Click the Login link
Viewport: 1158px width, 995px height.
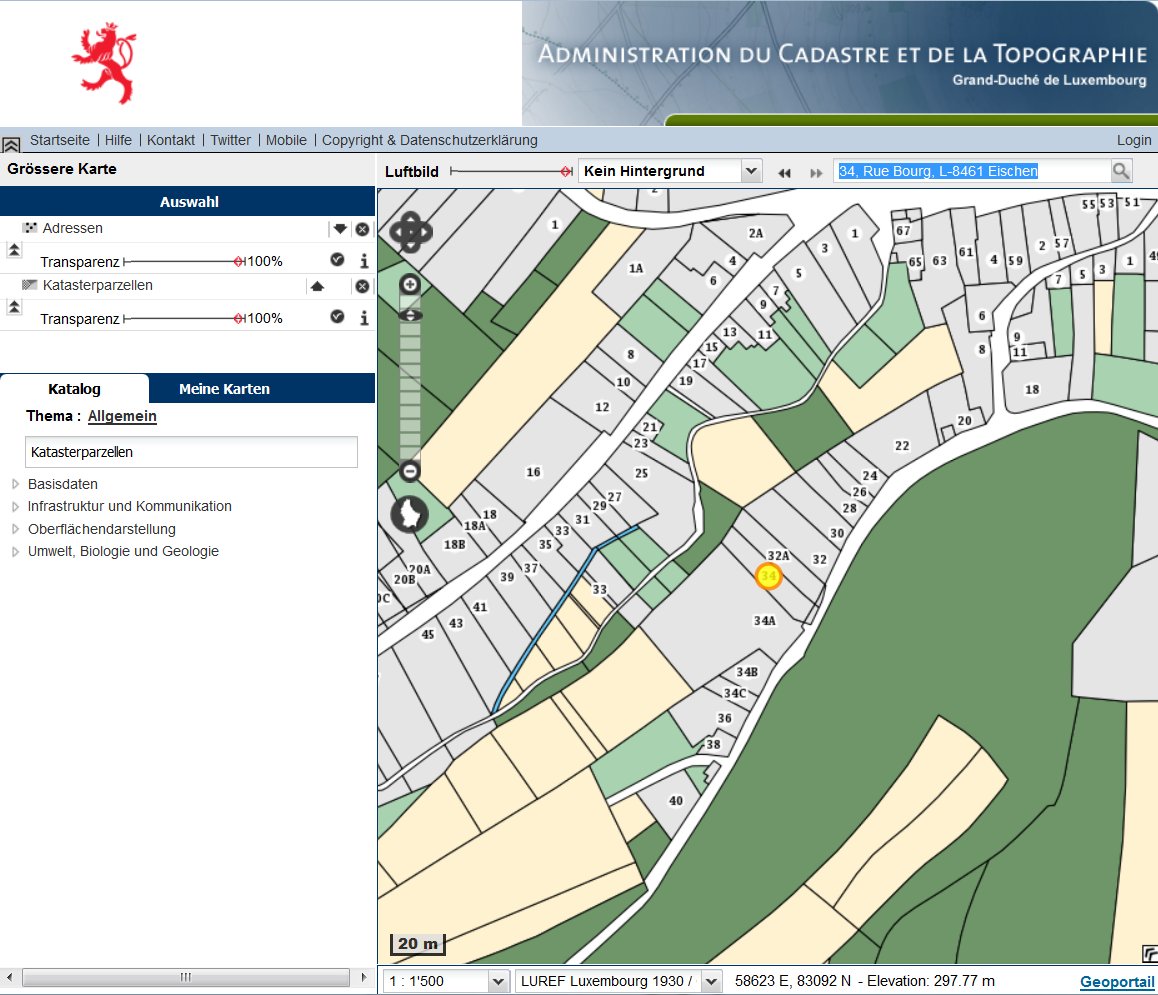tap(1133, 140)
